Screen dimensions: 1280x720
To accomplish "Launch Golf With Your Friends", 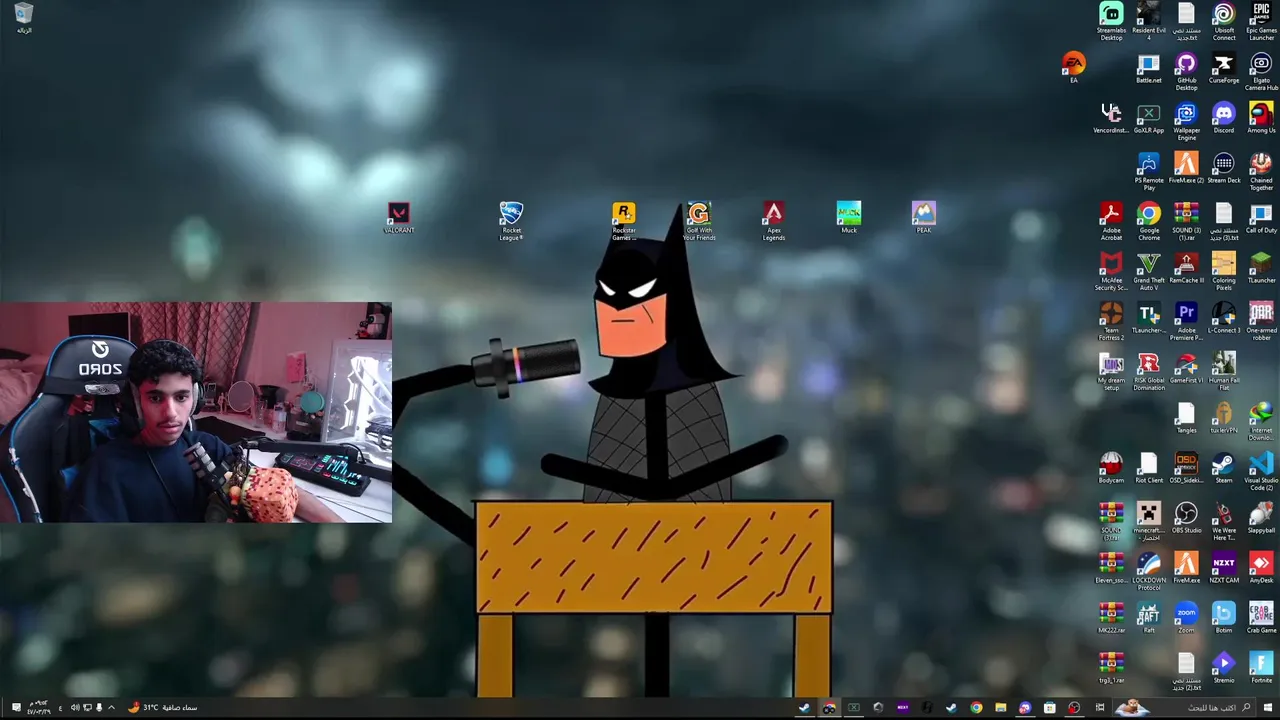I will click(x=699, y=221).
